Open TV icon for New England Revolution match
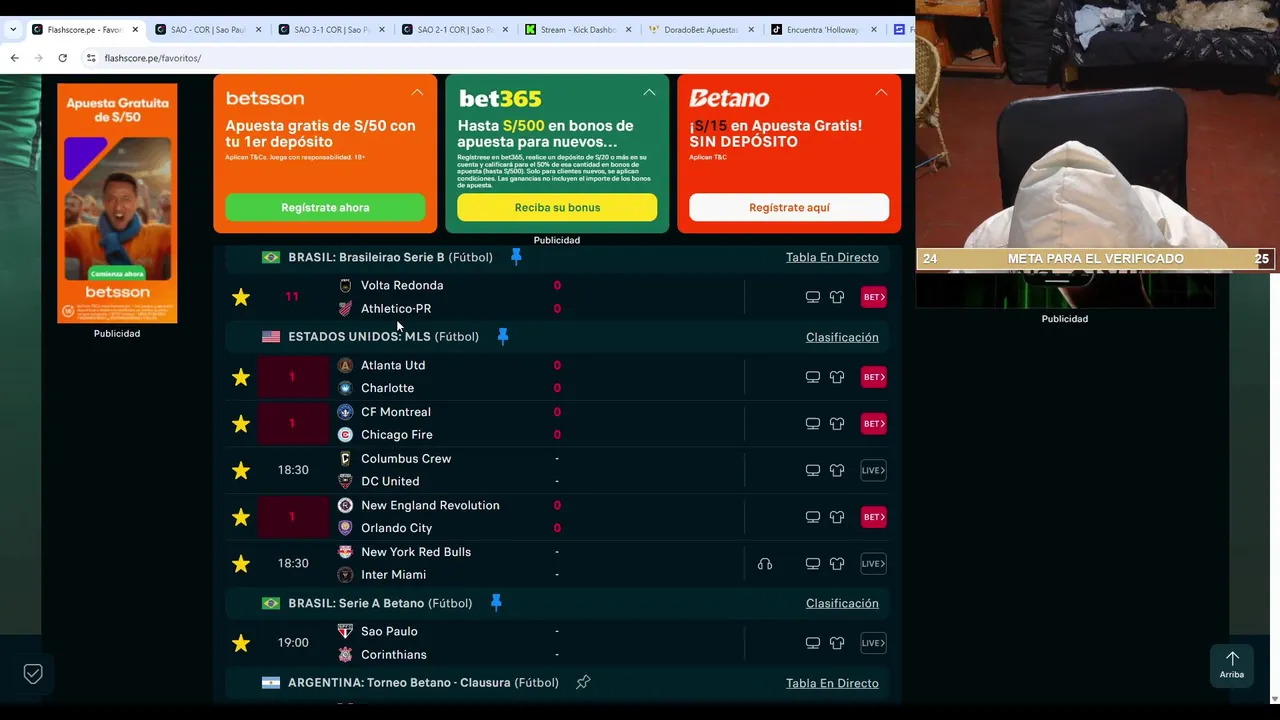This screenshot has height=720, width=1280. pyautogui.click(x=813, y=517)
